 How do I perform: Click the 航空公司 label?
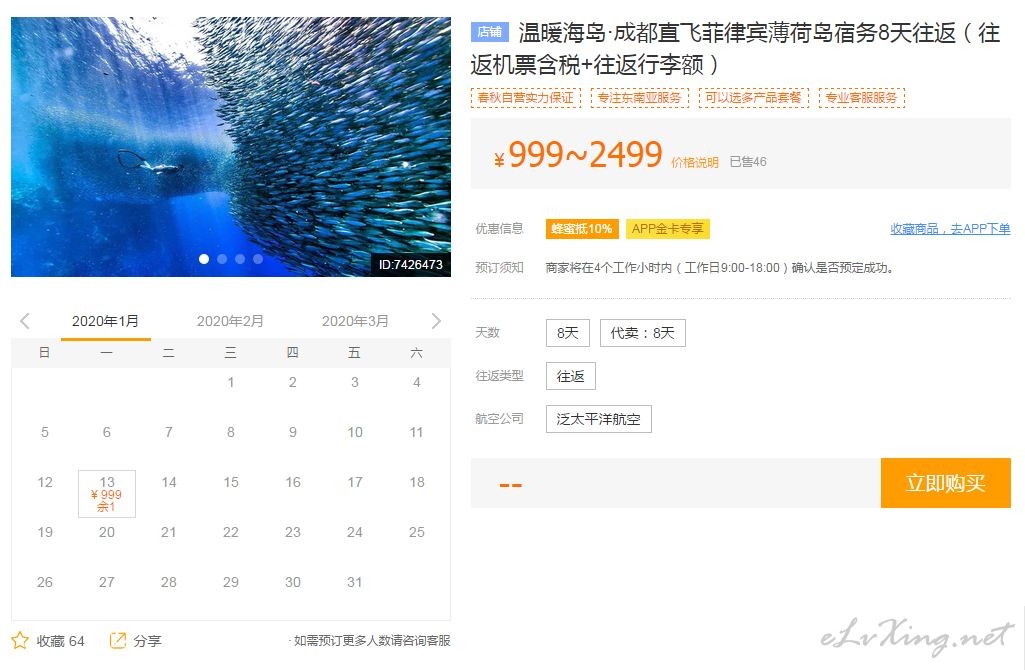499,418
